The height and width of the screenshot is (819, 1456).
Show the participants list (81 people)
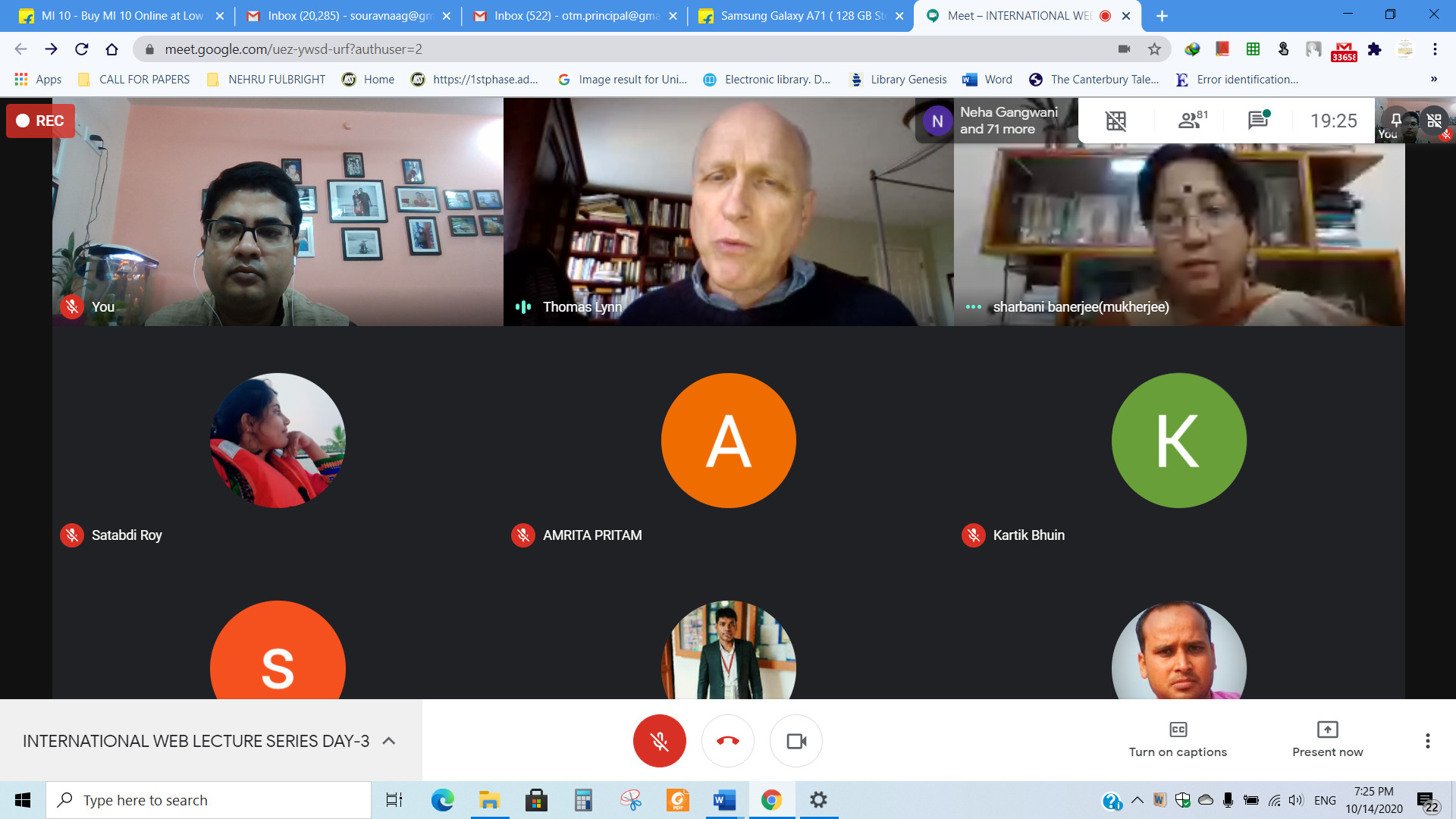(x=1191, y=121)
